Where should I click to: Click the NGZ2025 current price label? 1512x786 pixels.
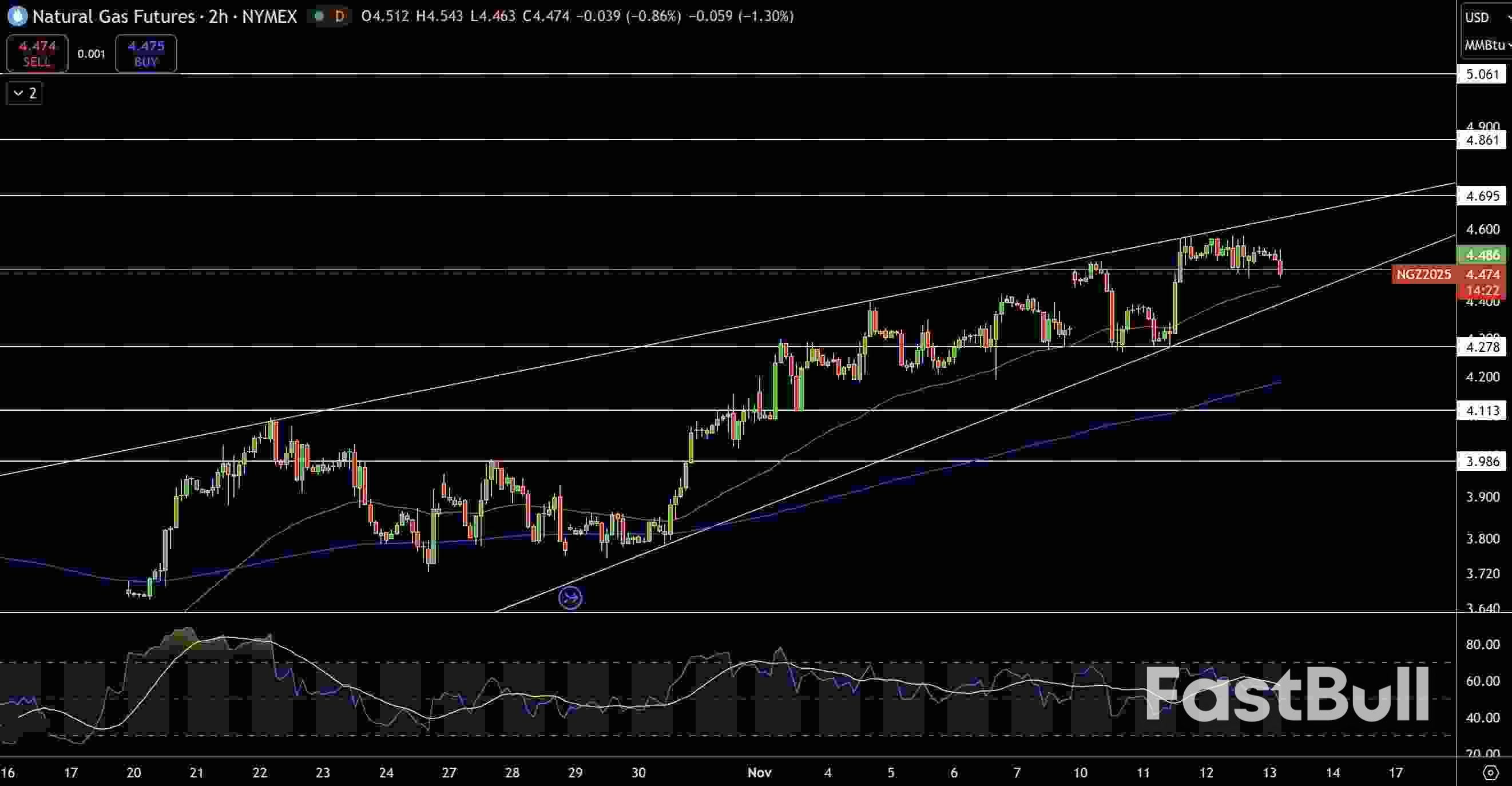click(x=1423, y=274)
